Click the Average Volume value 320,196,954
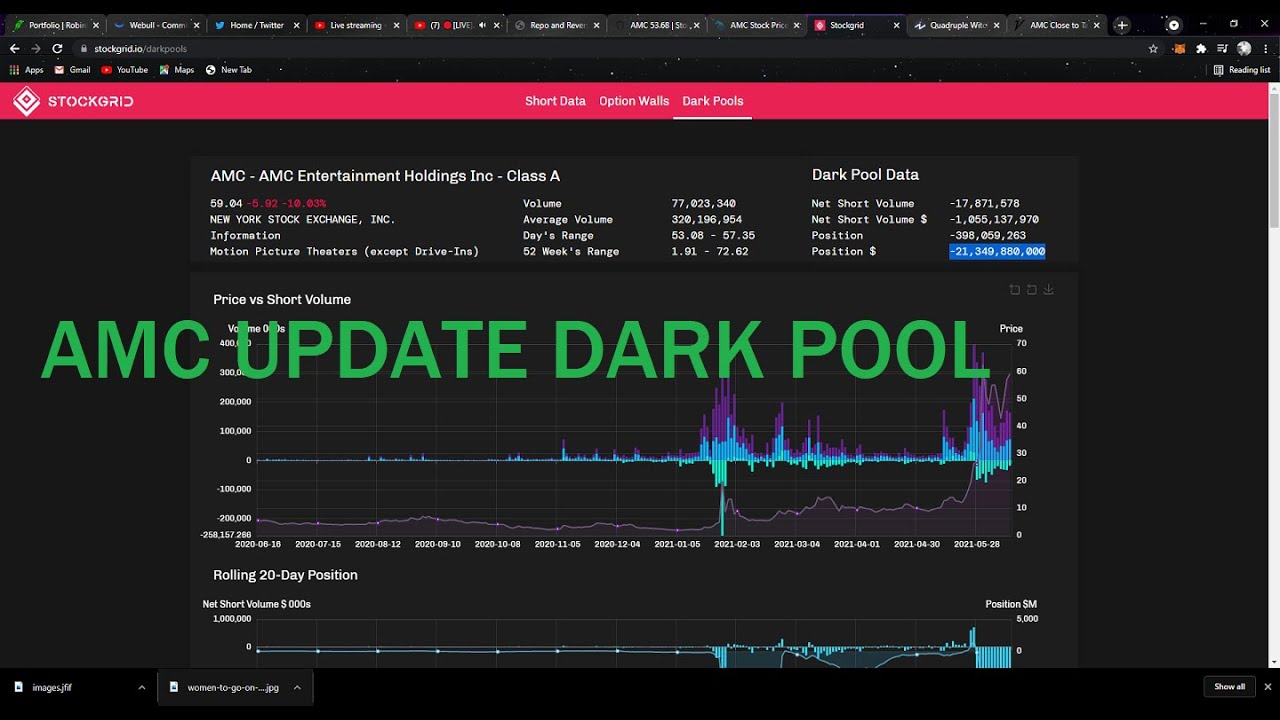 pos(706,220)
